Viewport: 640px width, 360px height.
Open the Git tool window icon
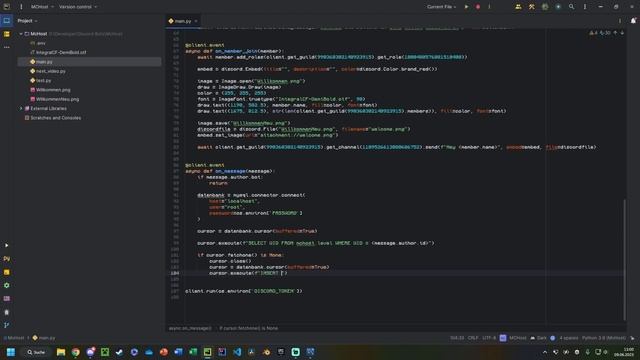click(x=7, y=325)
